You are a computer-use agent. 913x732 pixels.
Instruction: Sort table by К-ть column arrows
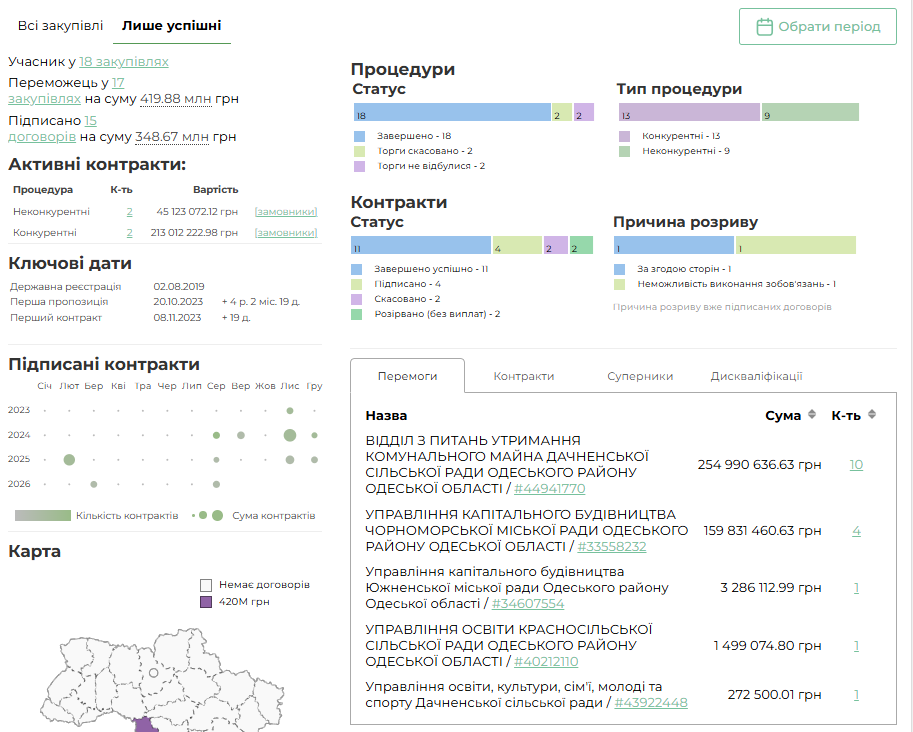click(x=872, y=415)
